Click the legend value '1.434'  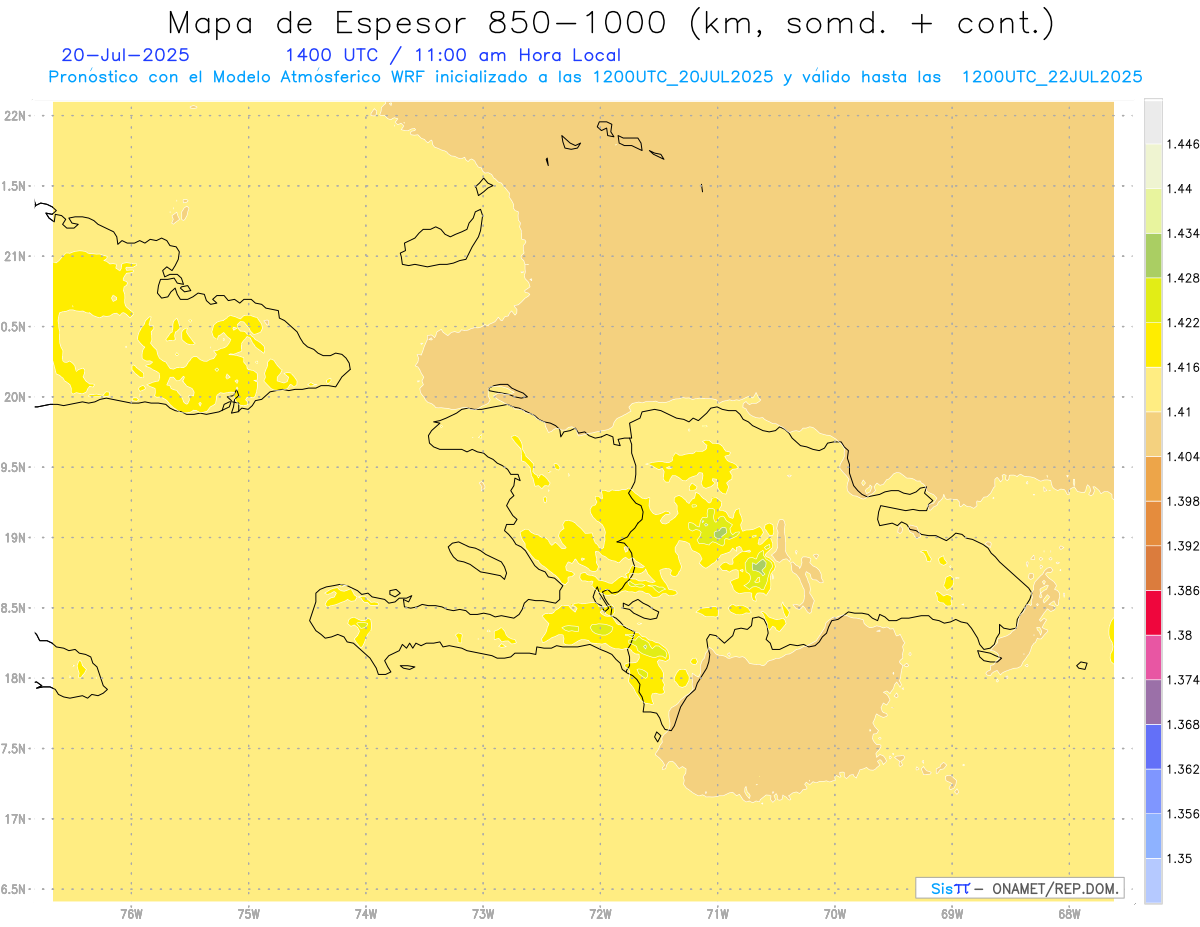pos(1183,233)
